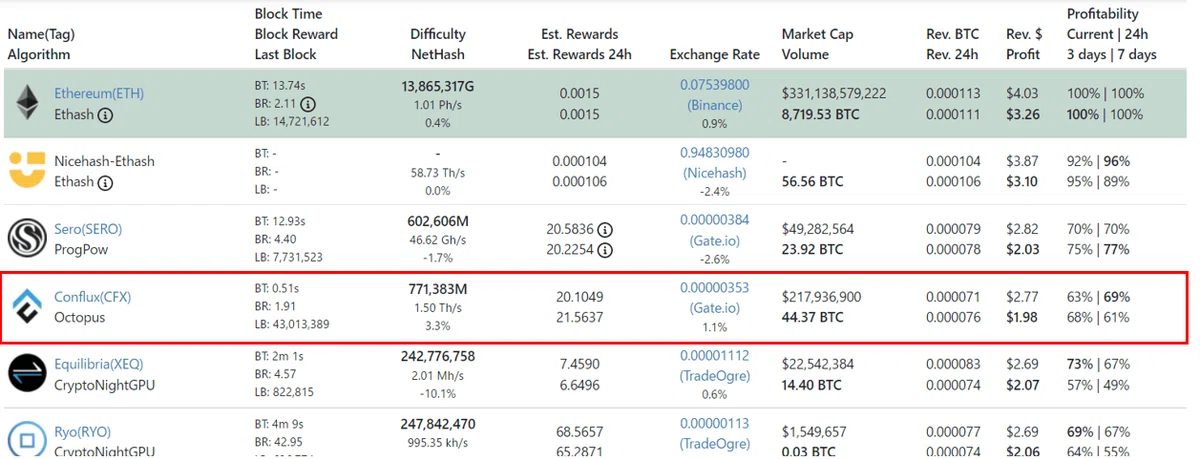Click the Market Cap Volume column header
Viewport: 1200px width, 459px height.
point(818,44)
